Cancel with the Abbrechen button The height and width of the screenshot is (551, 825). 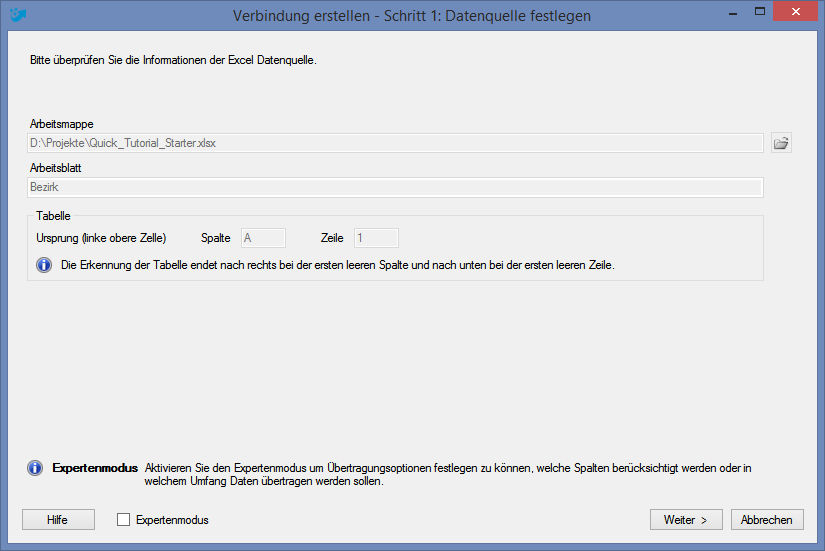(767, 519)
